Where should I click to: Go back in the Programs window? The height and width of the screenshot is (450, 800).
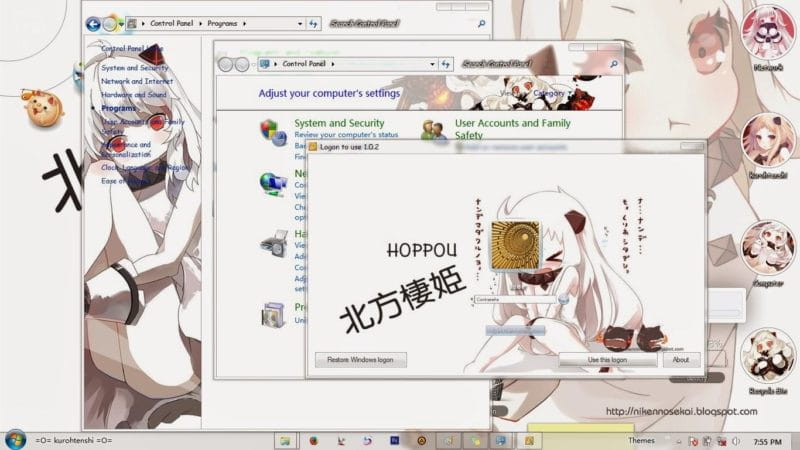point(93,24)
